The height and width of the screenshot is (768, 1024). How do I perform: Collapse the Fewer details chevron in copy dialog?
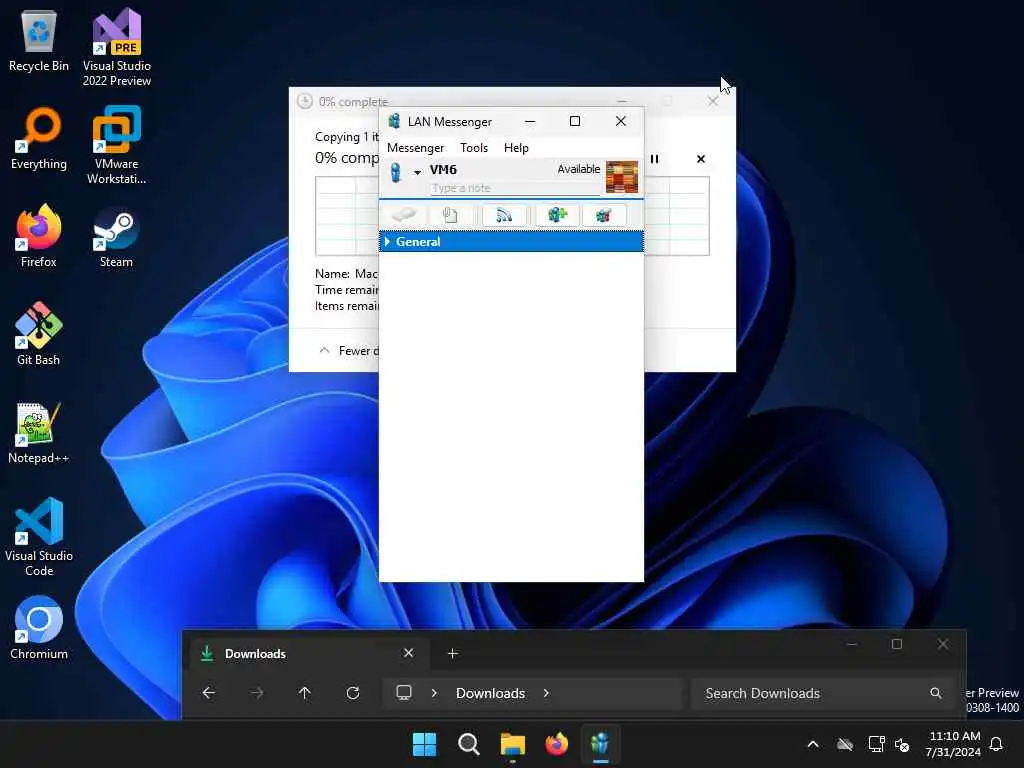(324, 351)
